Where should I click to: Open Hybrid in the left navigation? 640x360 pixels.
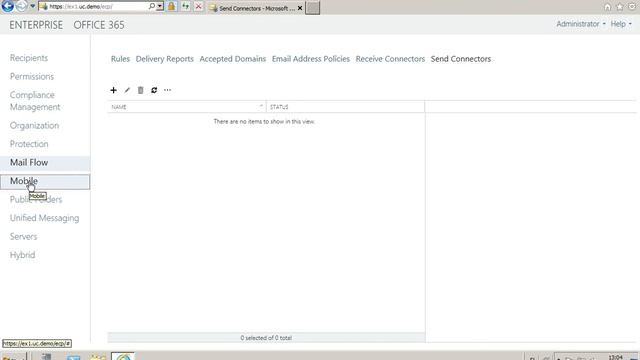coord(22,255)
